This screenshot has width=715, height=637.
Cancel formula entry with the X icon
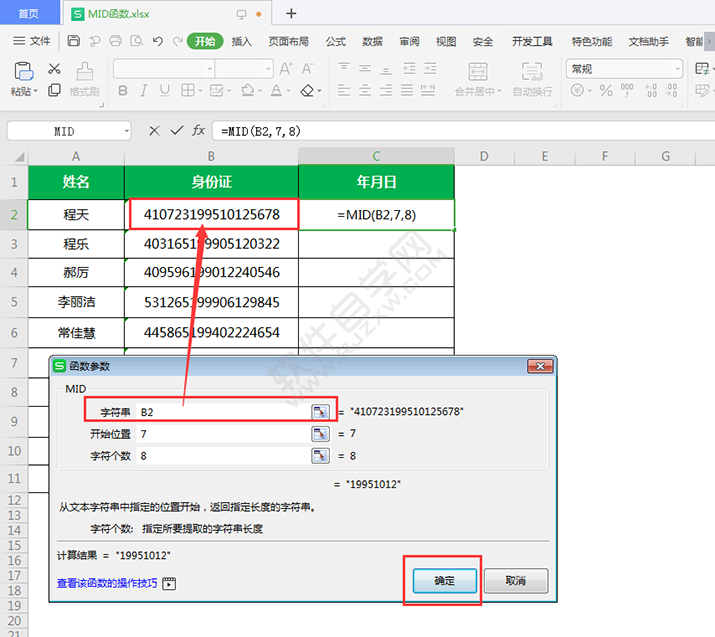154,131
